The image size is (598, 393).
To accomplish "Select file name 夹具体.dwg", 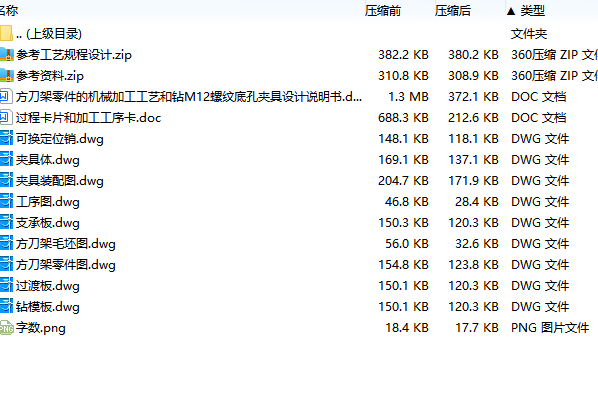I will (x=48, y=160).
